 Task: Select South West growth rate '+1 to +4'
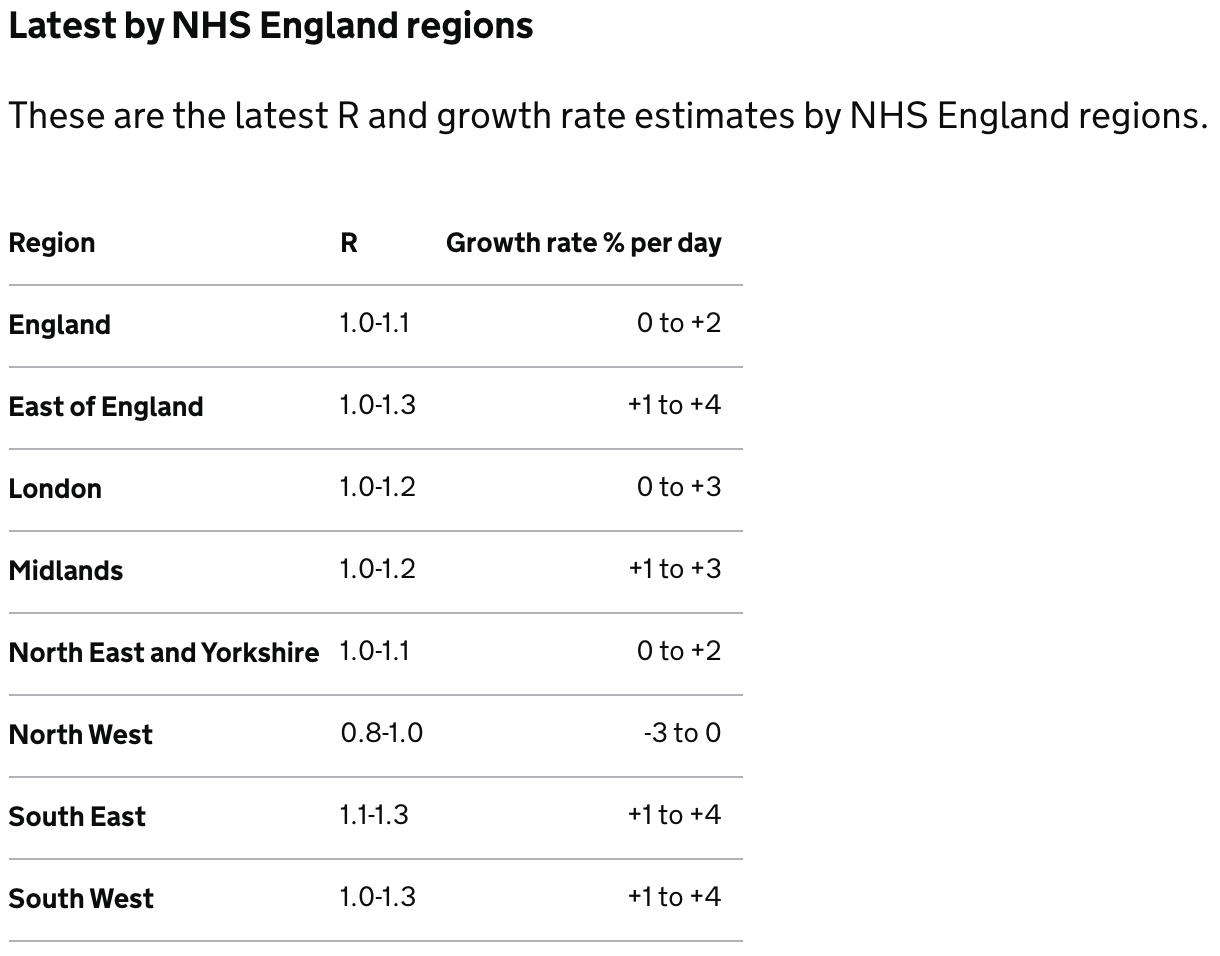click(x=675, y=897)
